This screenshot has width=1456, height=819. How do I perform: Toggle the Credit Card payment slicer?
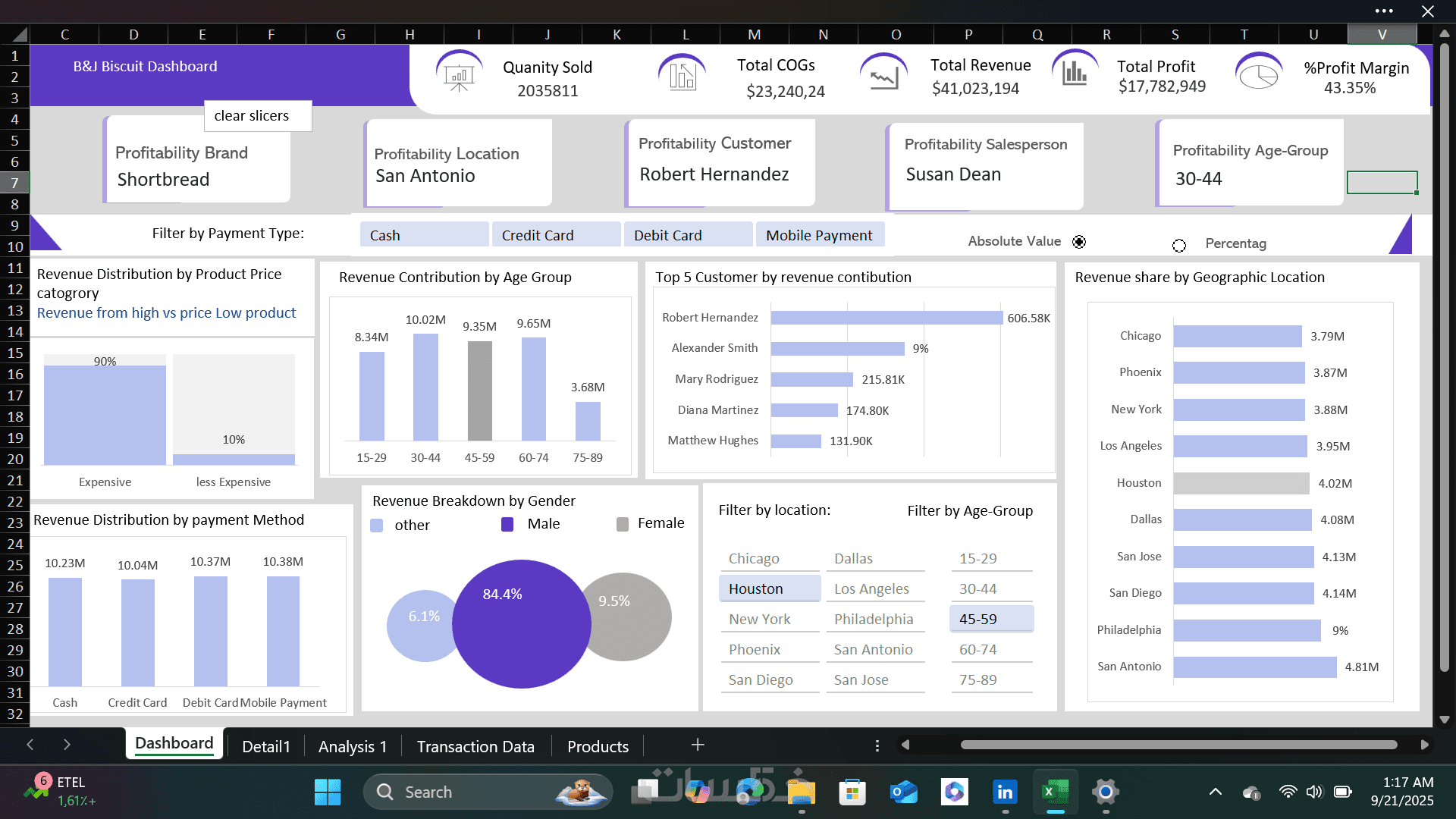556,235
